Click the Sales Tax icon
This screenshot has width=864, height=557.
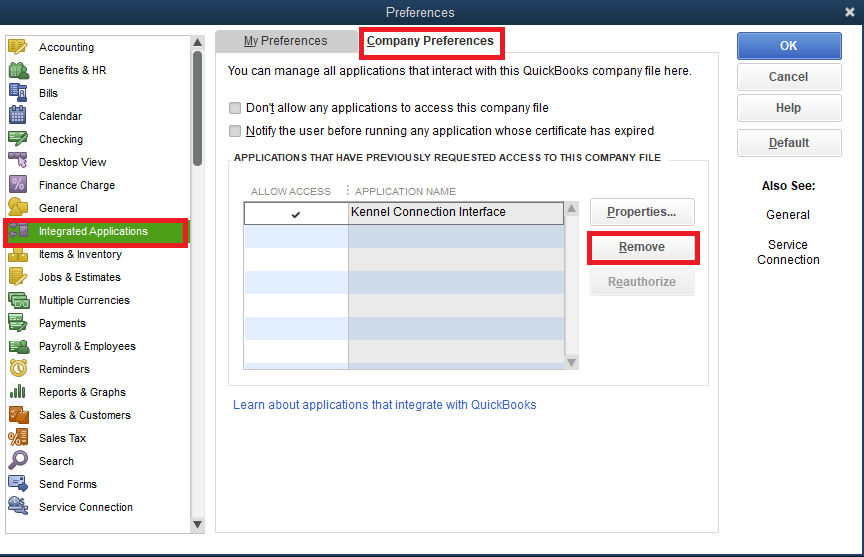[18, 438]
